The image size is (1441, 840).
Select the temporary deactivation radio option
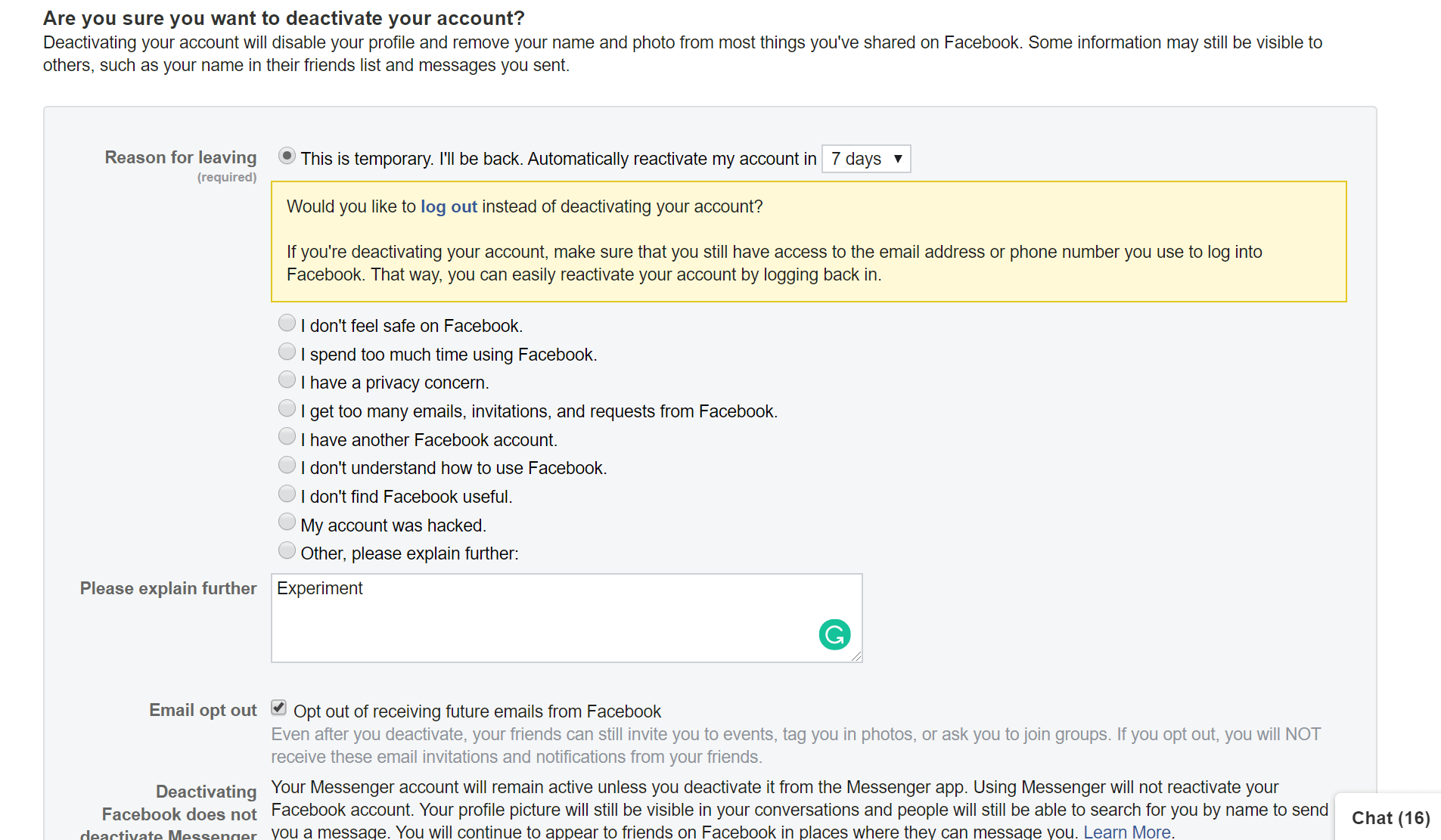(287, 157)
